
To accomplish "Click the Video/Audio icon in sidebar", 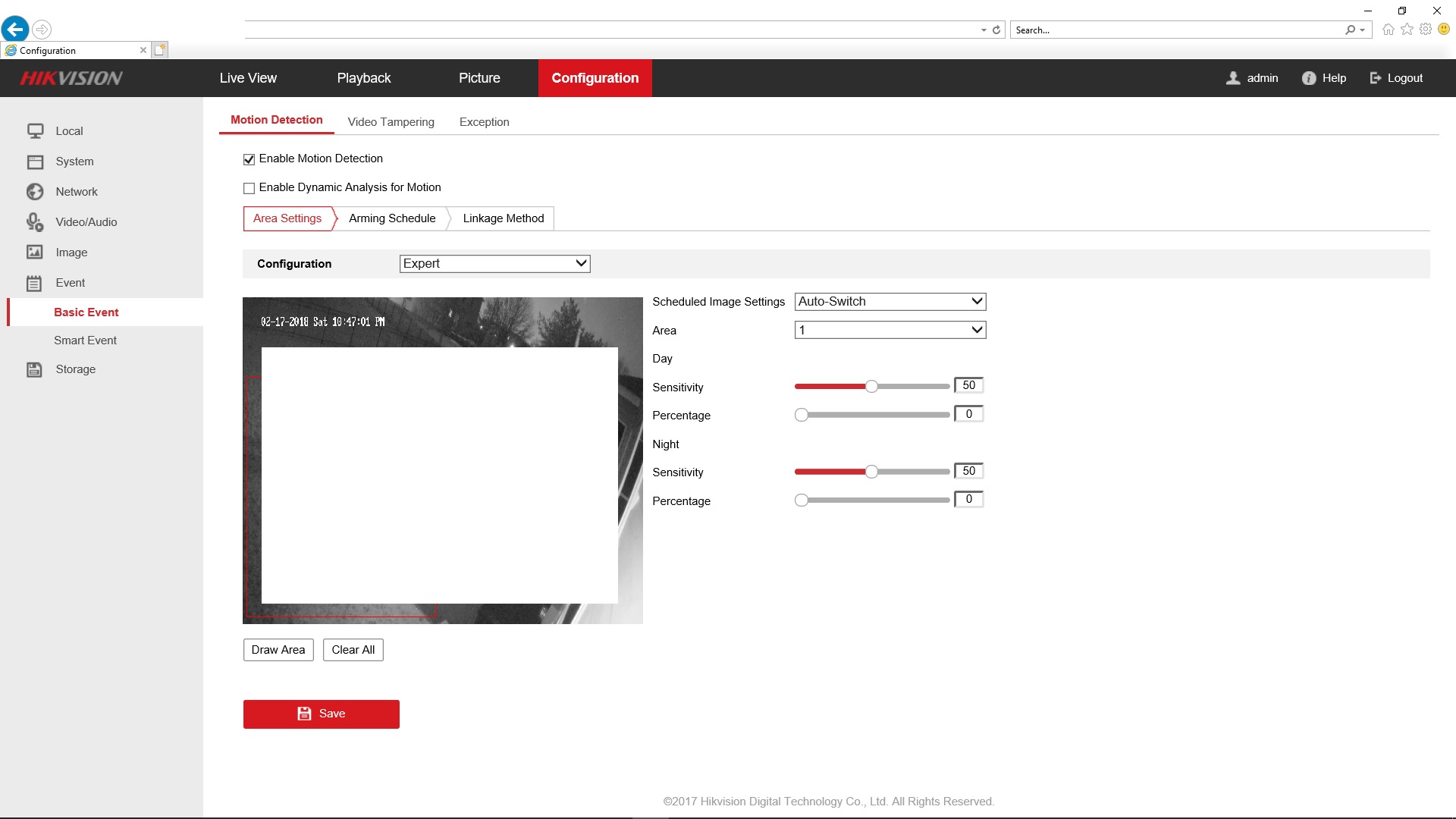I will click(35, 222).
